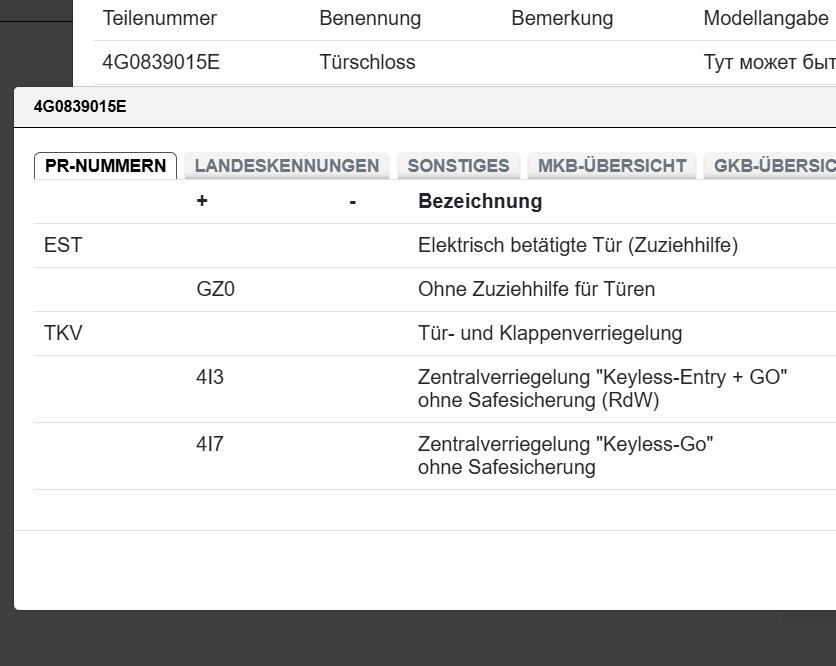Viewport: 836px width, 666px height.
Task: Switch to the GKB-ÜBERSICHT tab
Action: tap(772, 166)
